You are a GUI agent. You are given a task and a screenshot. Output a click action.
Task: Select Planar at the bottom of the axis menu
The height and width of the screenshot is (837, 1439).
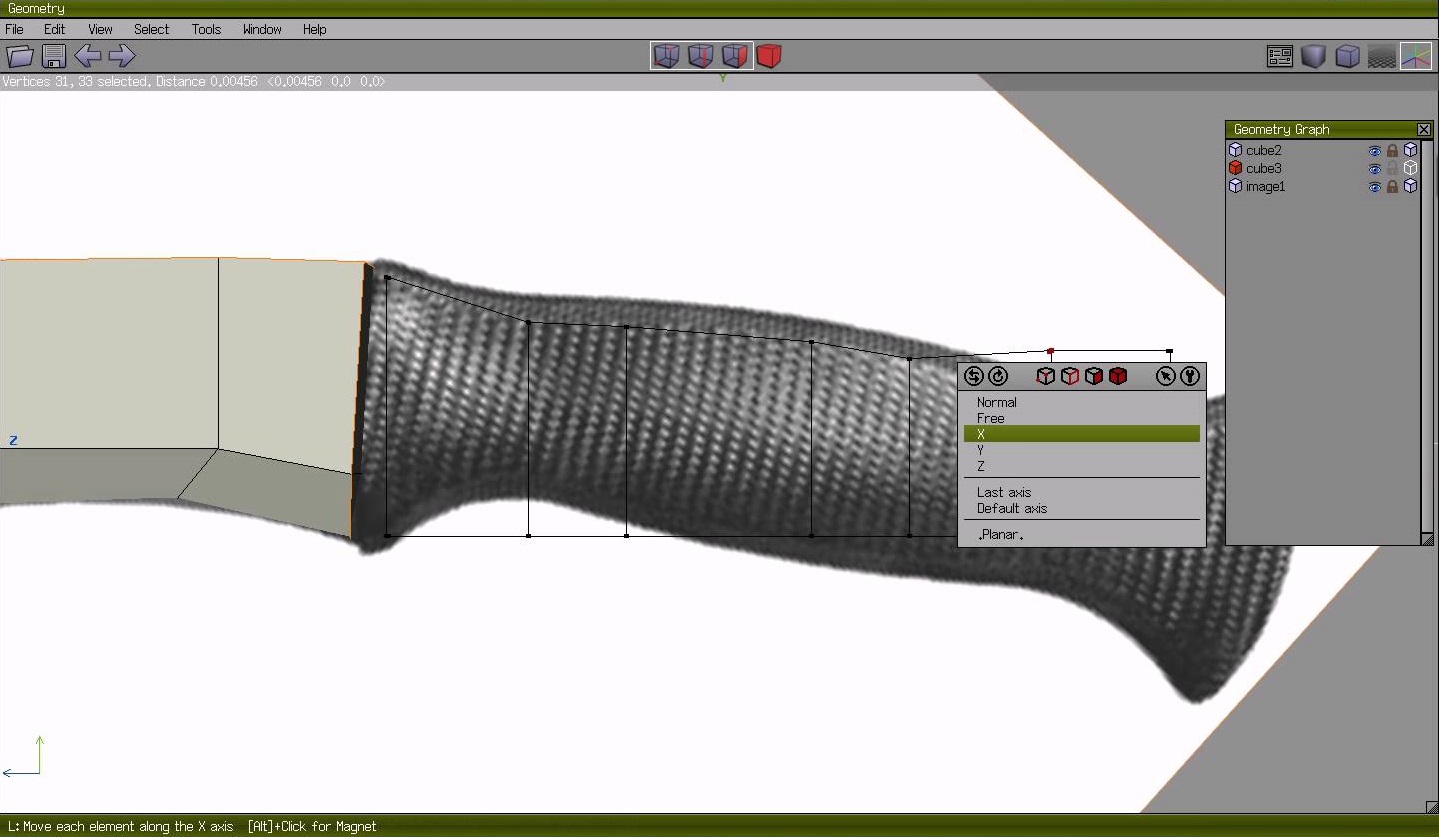999,534
